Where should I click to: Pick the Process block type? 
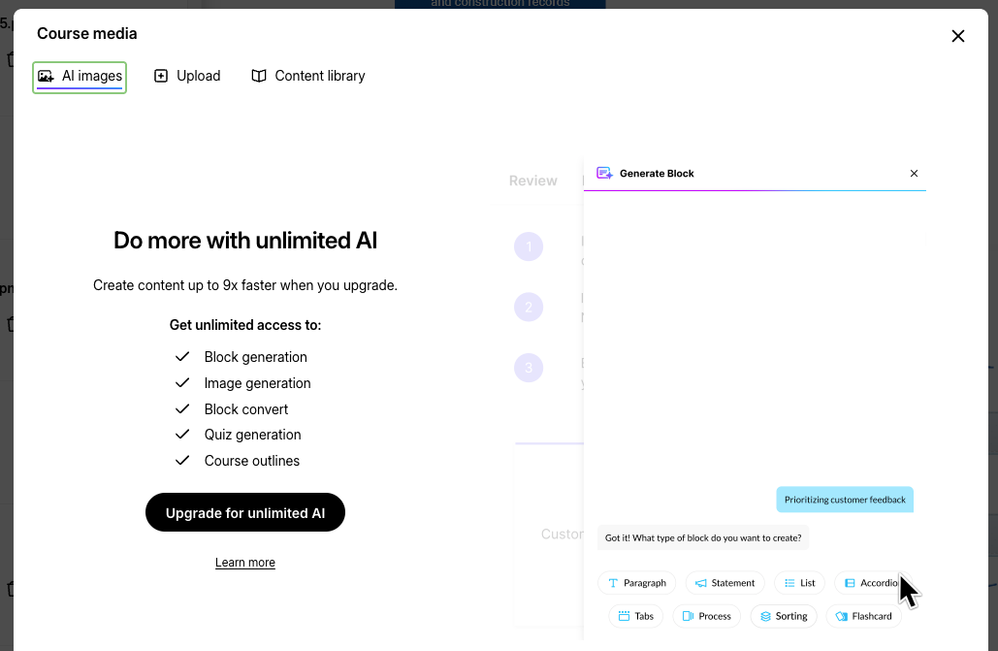point(706,616)
